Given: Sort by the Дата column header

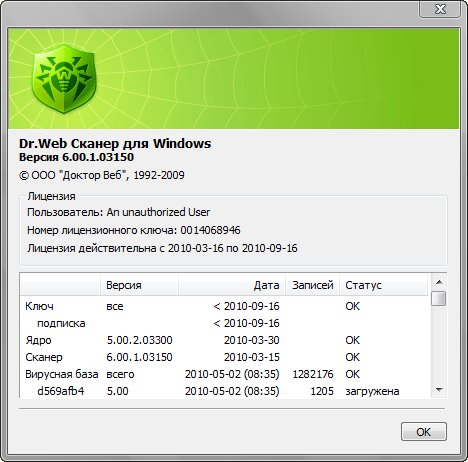Looking at the screenshot, I should click(232, 285).
